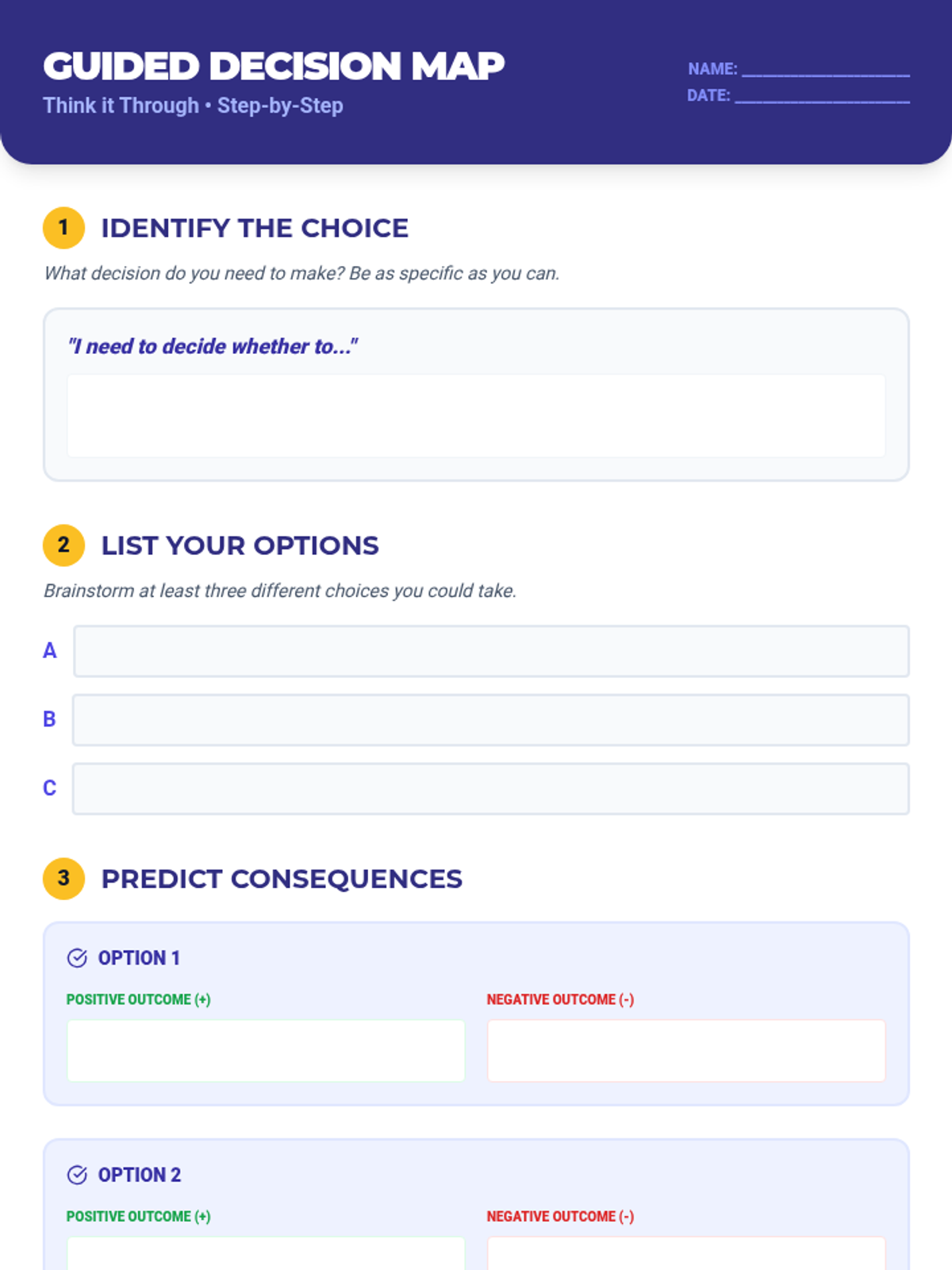The height and width of the screenshot is (1270, 952).
Task: Click the List Your Options heading
Action: coord(240,546)
